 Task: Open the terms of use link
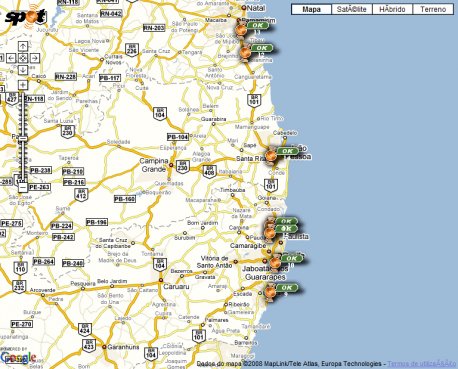point(422,363)
